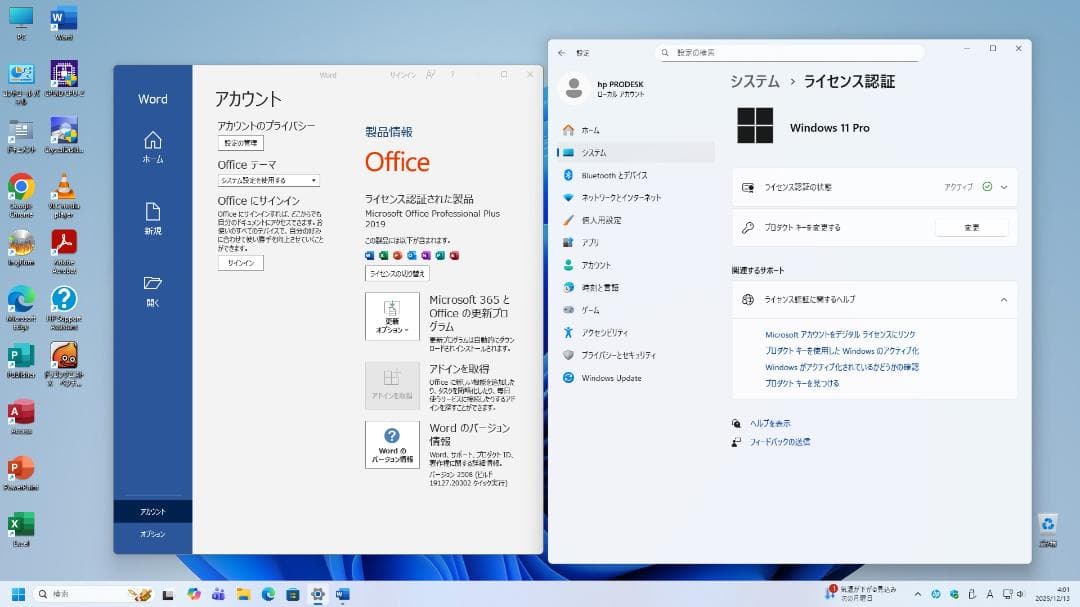Select Account tab in Word sidebar
1080x607 pixels.
152,512
